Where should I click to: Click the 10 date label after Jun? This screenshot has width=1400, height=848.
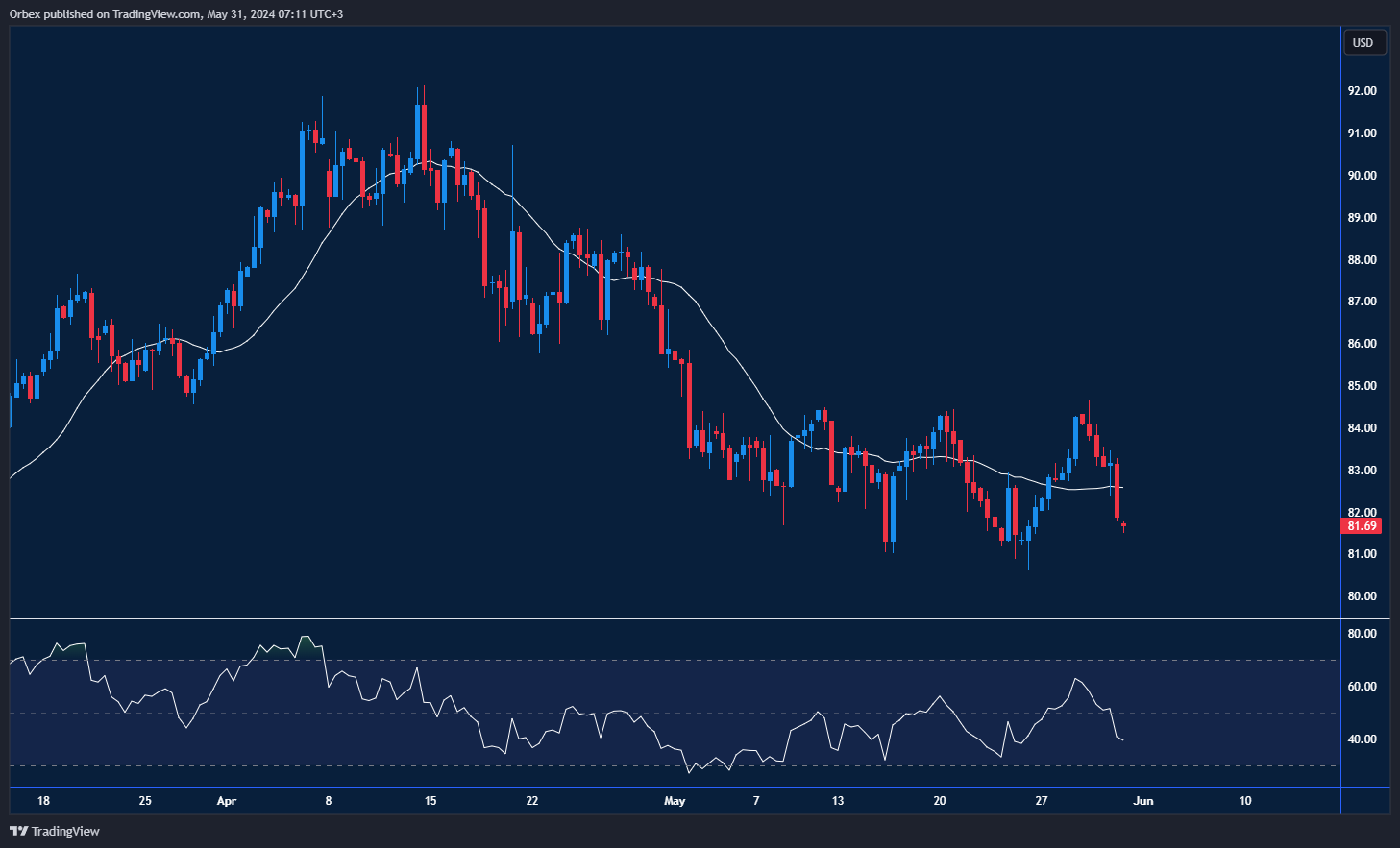click(1245, 801)
